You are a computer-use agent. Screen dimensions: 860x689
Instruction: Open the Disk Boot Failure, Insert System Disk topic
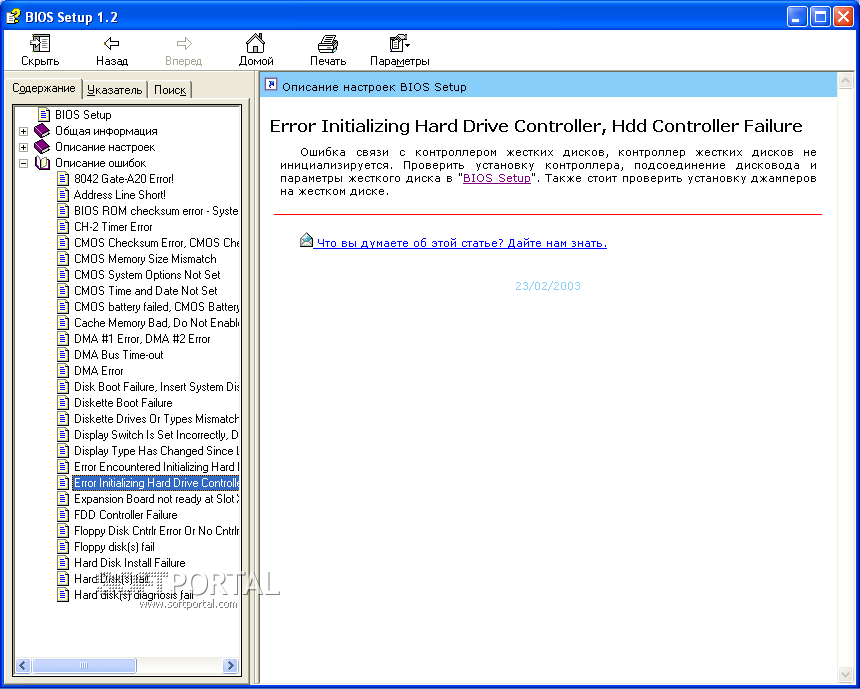(156, 387)
